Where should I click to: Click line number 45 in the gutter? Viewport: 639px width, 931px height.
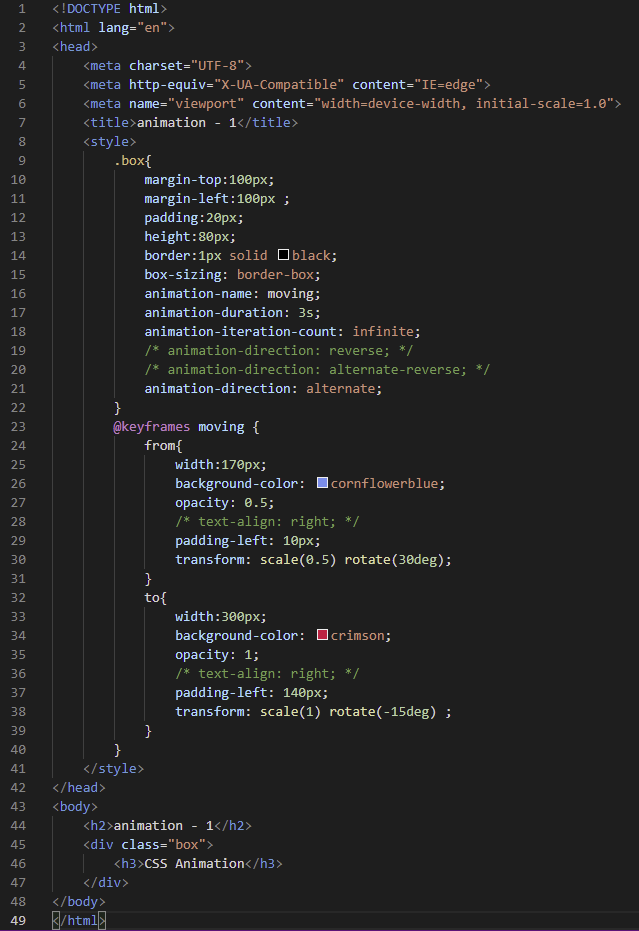pyautogui.click(x=18, y=844)
